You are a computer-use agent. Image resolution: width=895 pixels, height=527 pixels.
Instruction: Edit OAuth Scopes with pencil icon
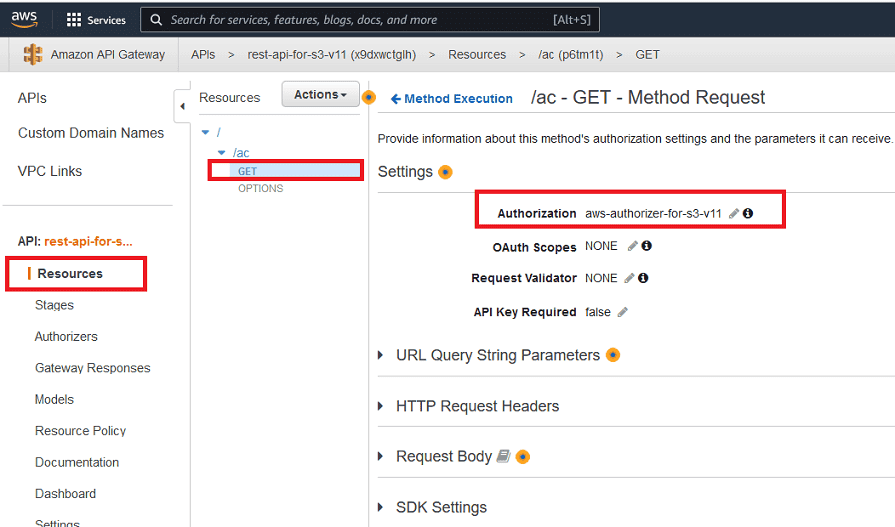pos(632,246)
